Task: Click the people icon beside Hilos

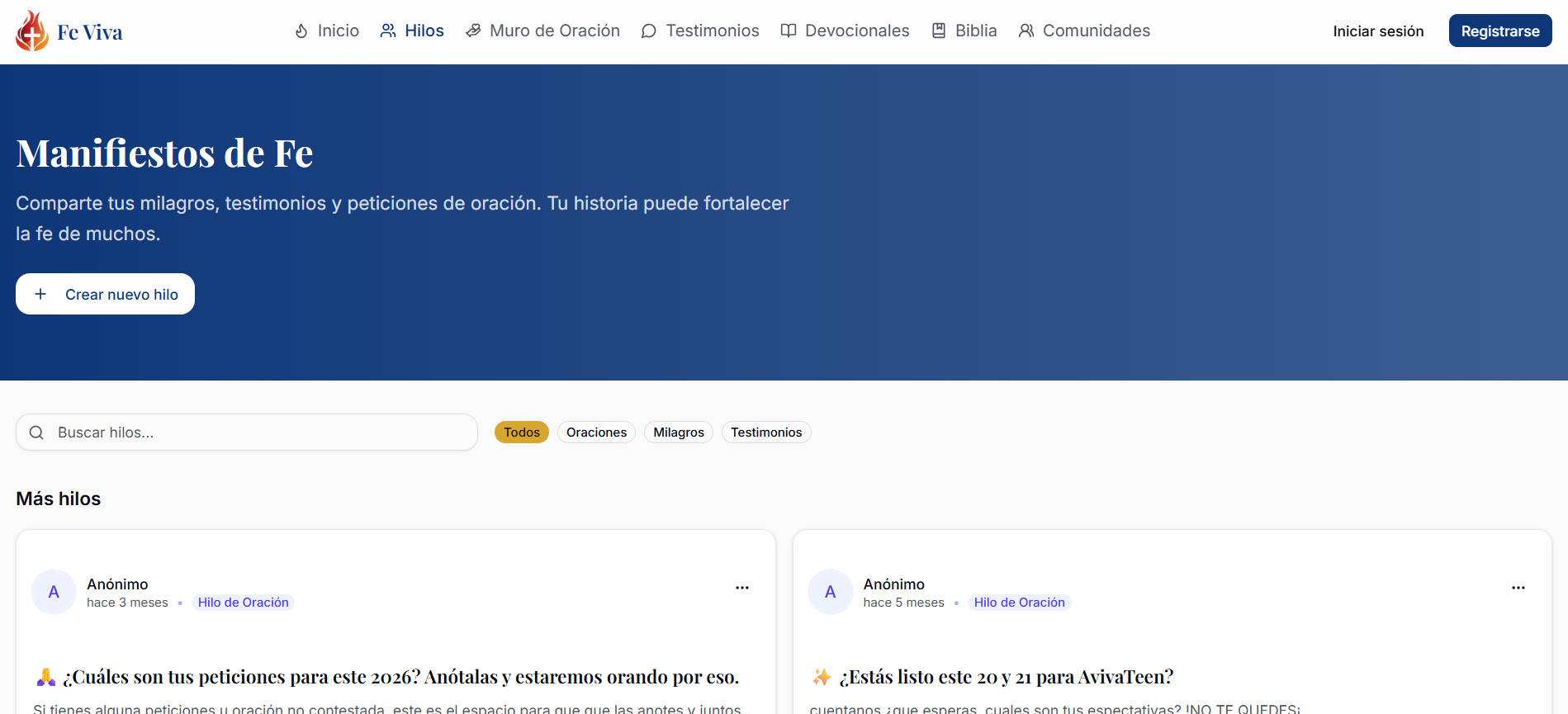Action: tap(388, 31)
